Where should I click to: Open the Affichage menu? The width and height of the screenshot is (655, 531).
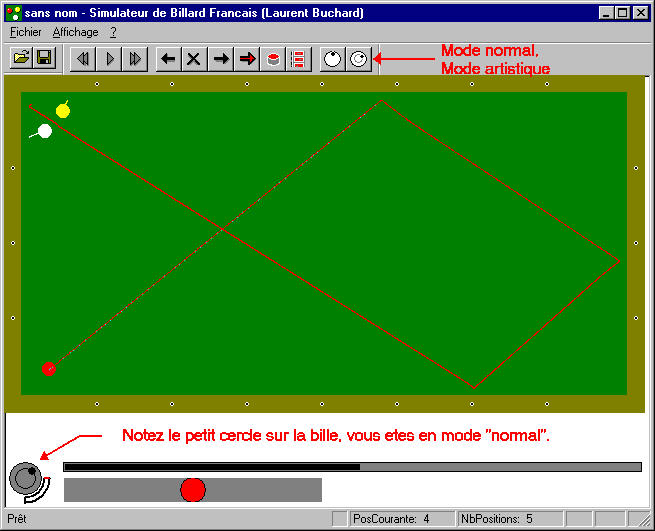(x=75, y=32)
